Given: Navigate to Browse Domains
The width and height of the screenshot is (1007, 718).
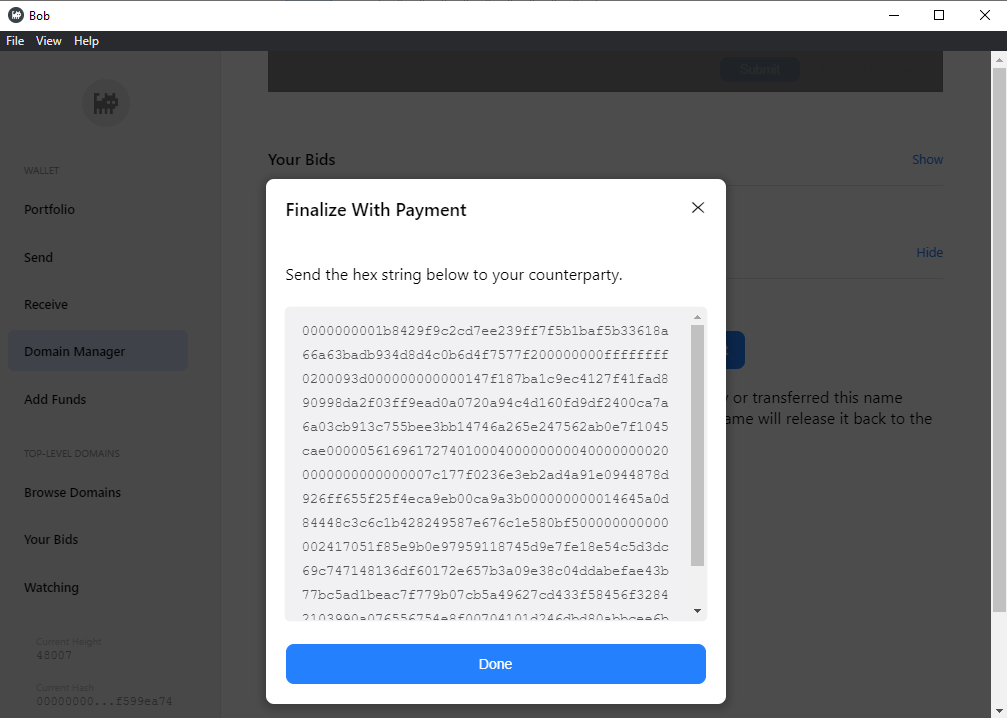Looking at the screenshot, I should [72, 493].
